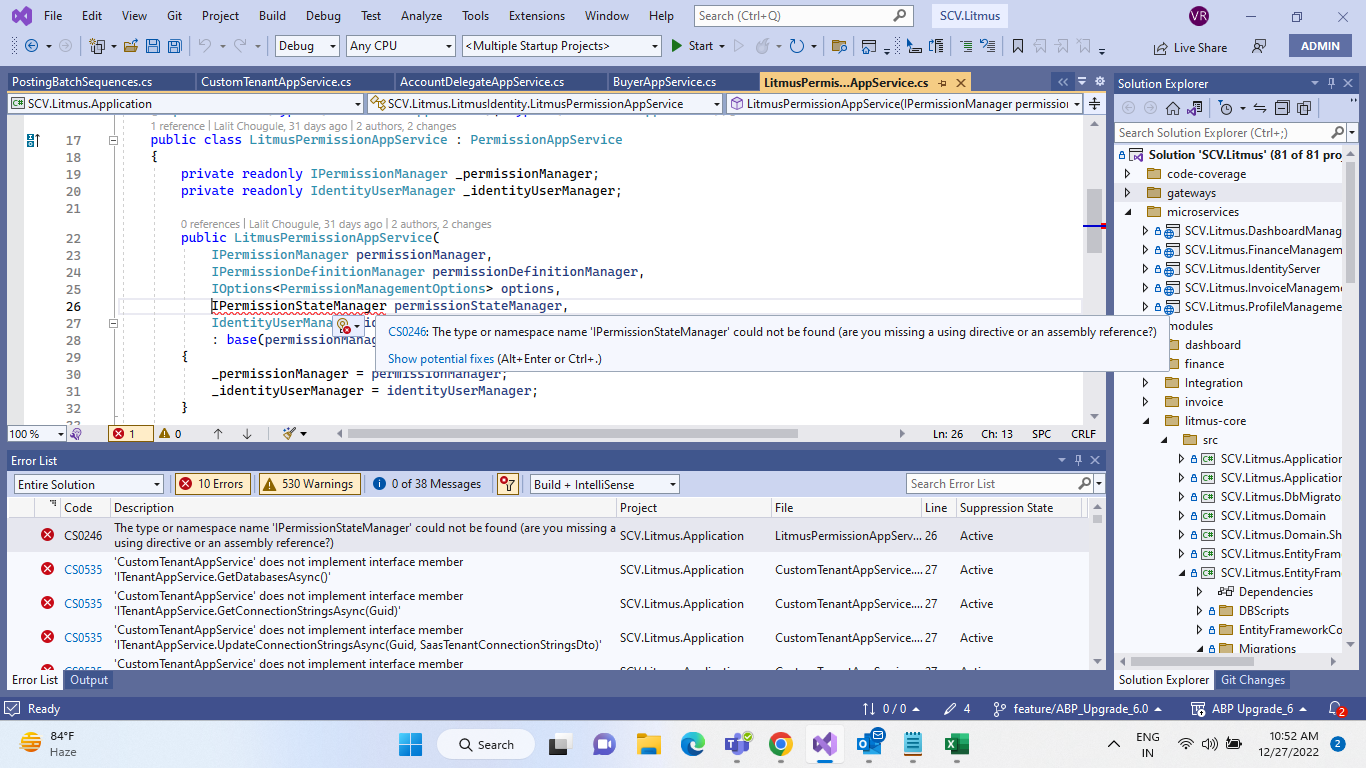Switch to the CustomTenantAppService.cs tab
This screenshot has height=768, width=1366.
click(275, 82)
